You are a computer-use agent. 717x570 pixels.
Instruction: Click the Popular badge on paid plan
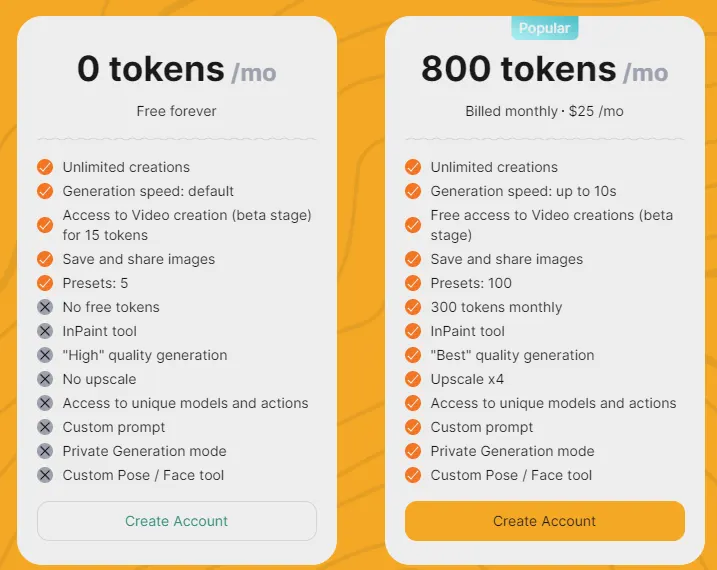click(544, 28)
